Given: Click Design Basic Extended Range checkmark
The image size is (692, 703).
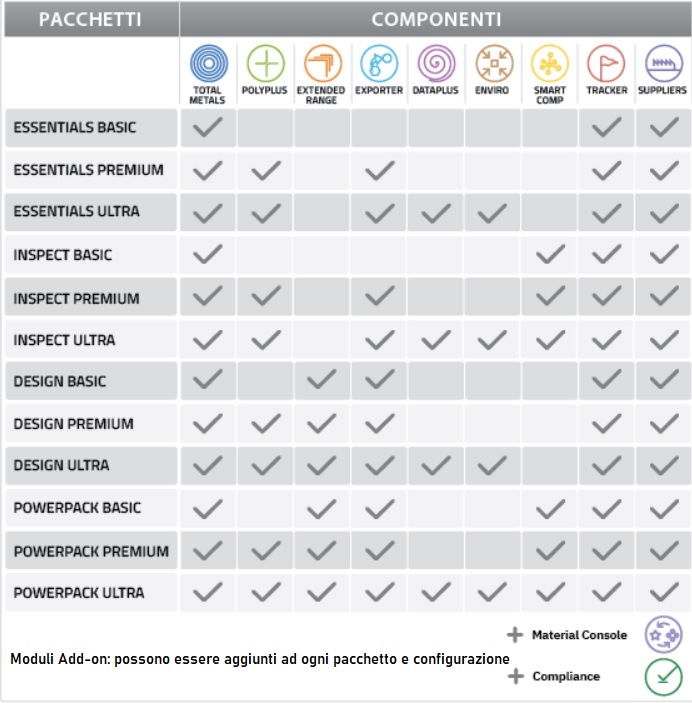Looking at the screenshot, I should (322, 380).
